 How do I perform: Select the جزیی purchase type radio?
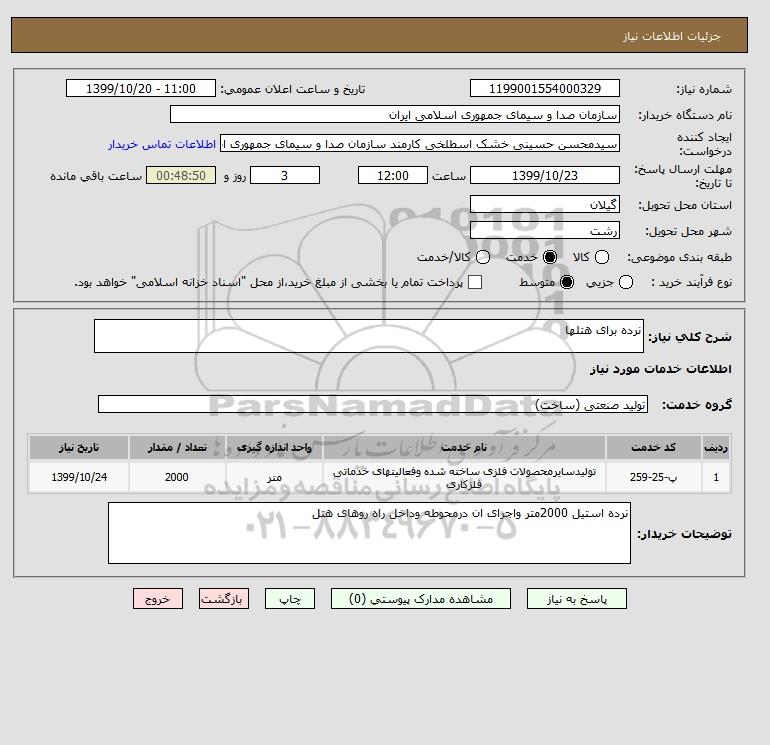pos(626,282)
